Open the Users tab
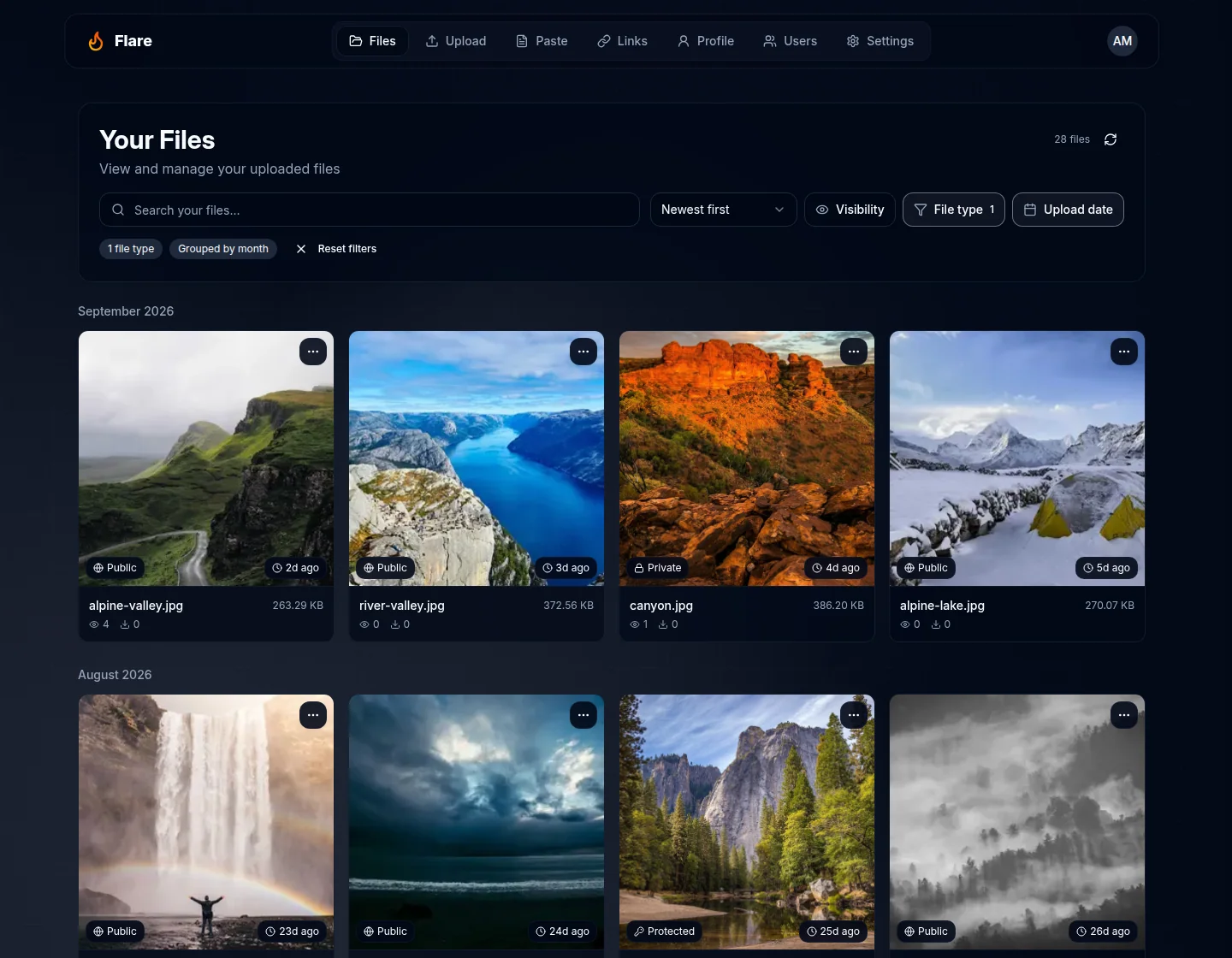The image size is (1232, 958). coord(791,41)
